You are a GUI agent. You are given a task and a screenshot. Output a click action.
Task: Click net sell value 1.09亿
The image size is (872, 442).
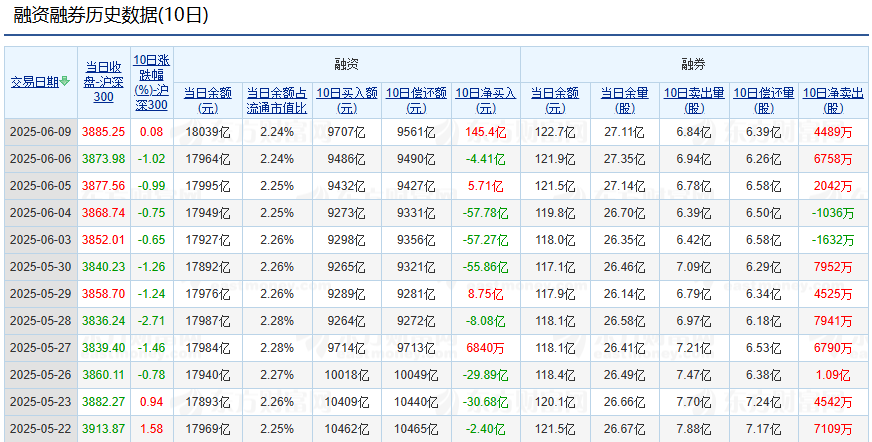833,375
